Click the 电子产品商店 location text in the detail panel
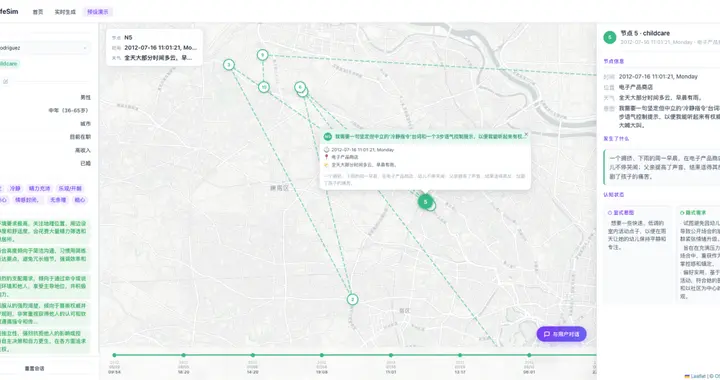 [636, 87]
